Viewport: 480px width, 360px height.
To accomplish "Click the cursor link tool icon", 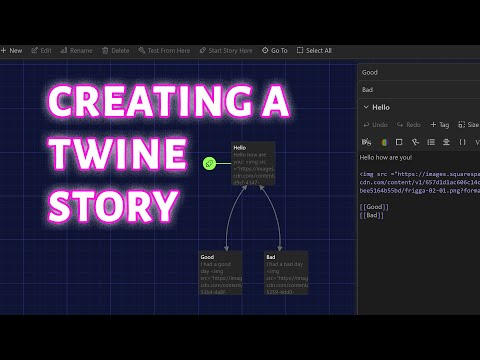I will pos(415,142).
